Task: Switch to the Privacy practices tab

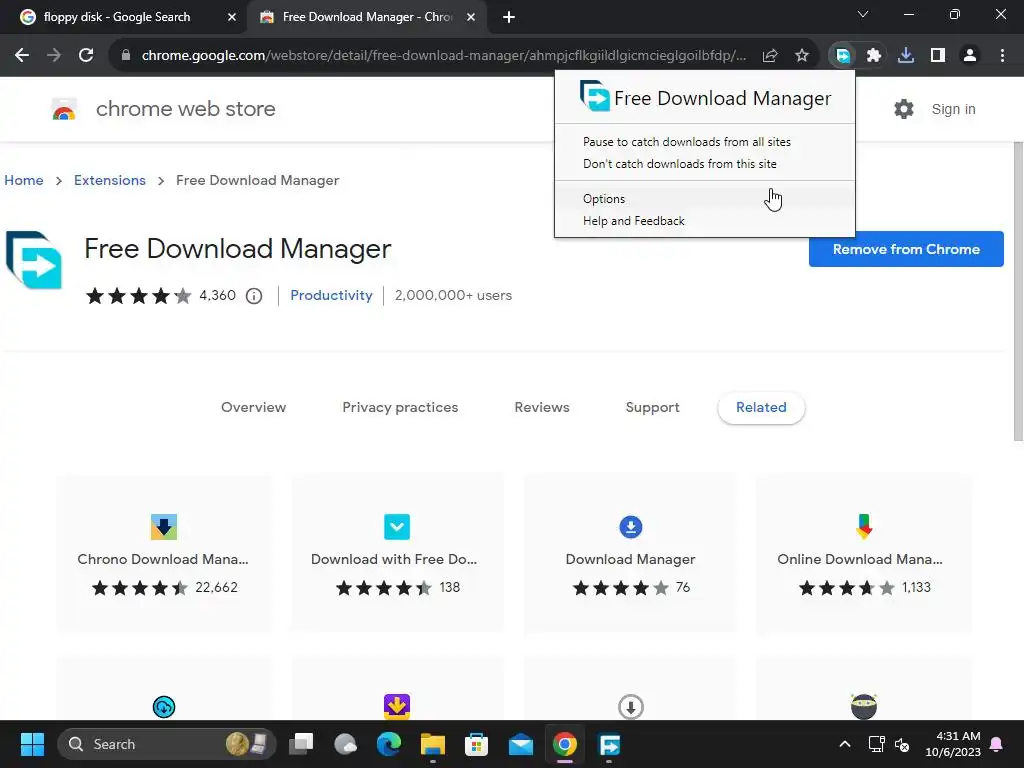Action: coord(400,408)
